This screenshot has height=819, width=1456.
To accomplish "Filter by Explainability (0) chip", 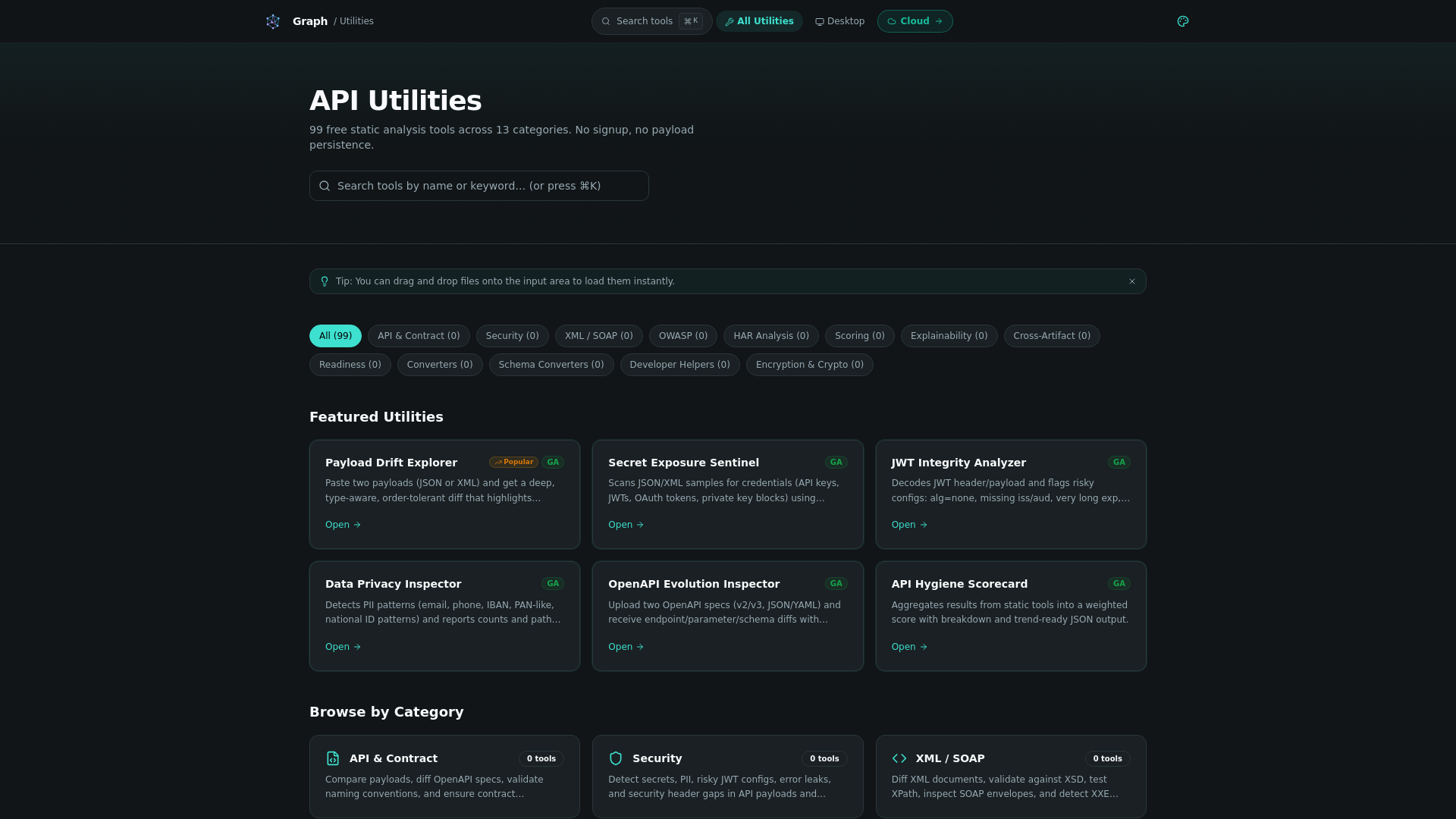I will click(x=949, y=336).
